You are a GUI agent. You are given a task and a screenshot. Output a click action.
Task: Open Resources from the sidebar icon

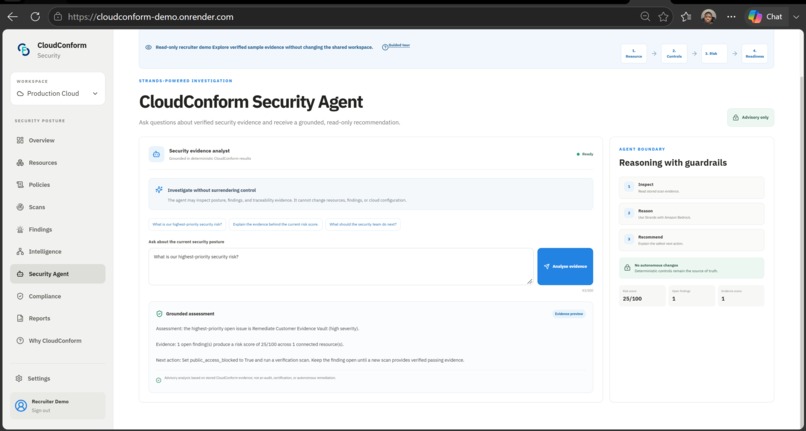pyautogui.click(x=20, y=163)
